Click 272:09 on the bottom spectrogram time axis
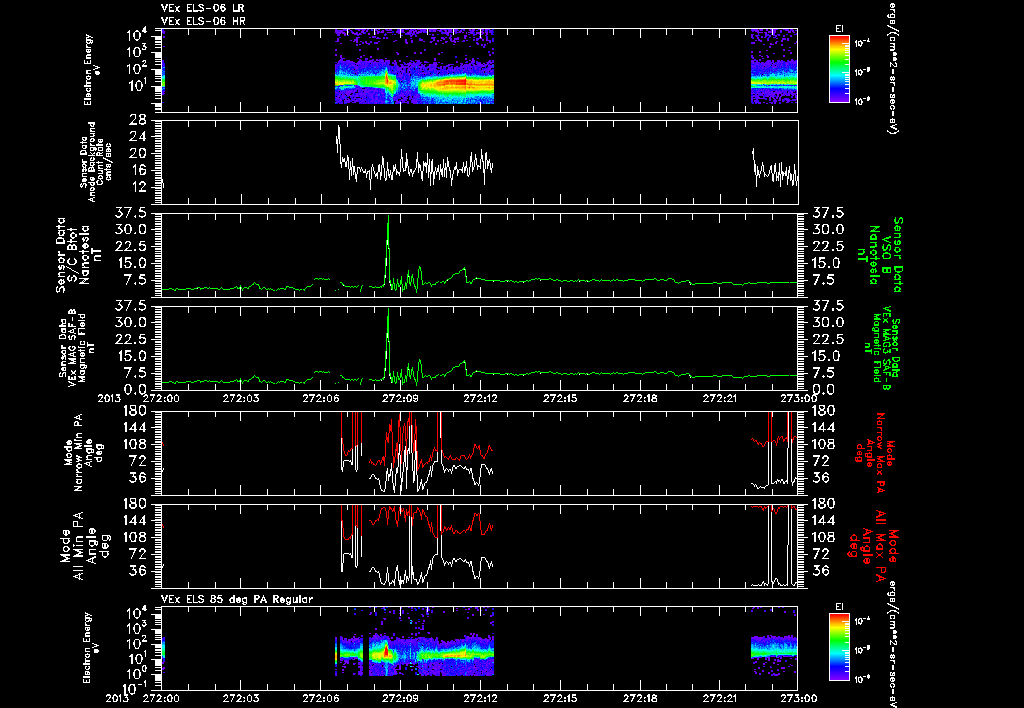 [x=400, y=698]
